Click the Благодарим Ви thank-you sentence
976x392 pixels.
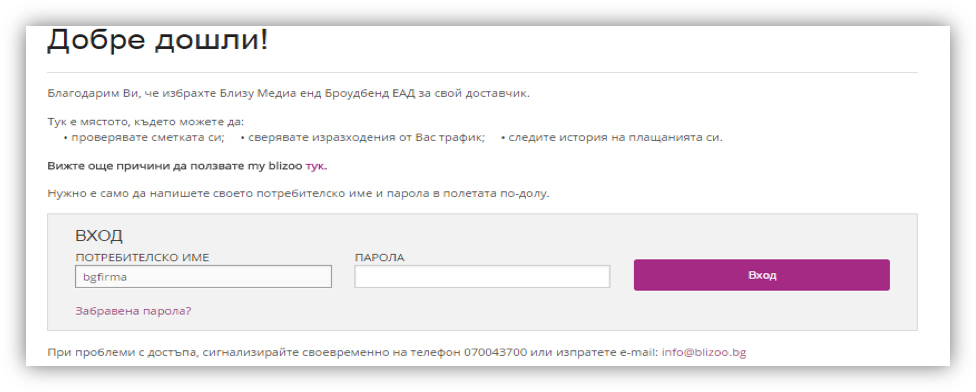pos(288,94)
